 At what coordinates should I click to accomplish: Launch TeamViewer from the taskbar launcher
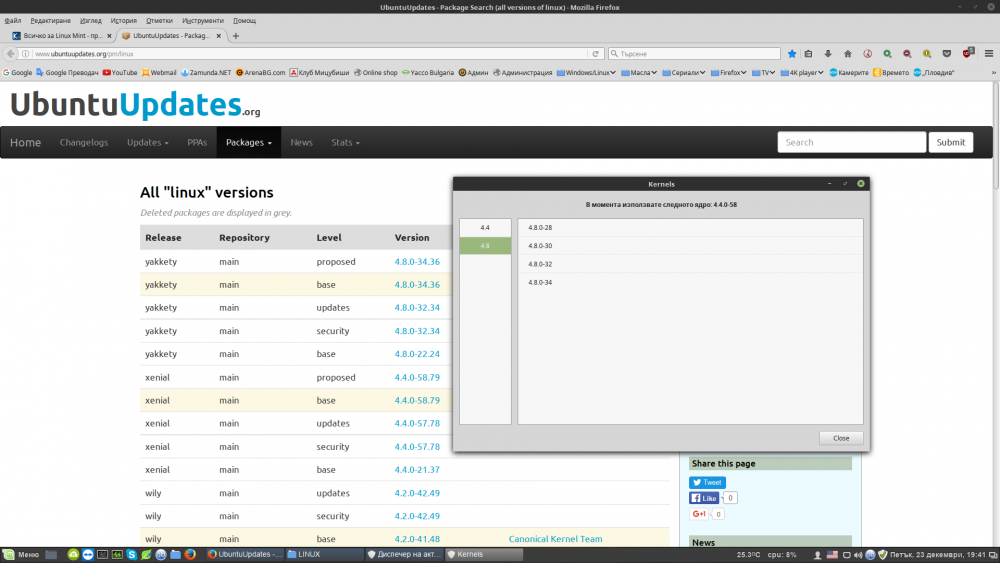[x=88, y=555]
